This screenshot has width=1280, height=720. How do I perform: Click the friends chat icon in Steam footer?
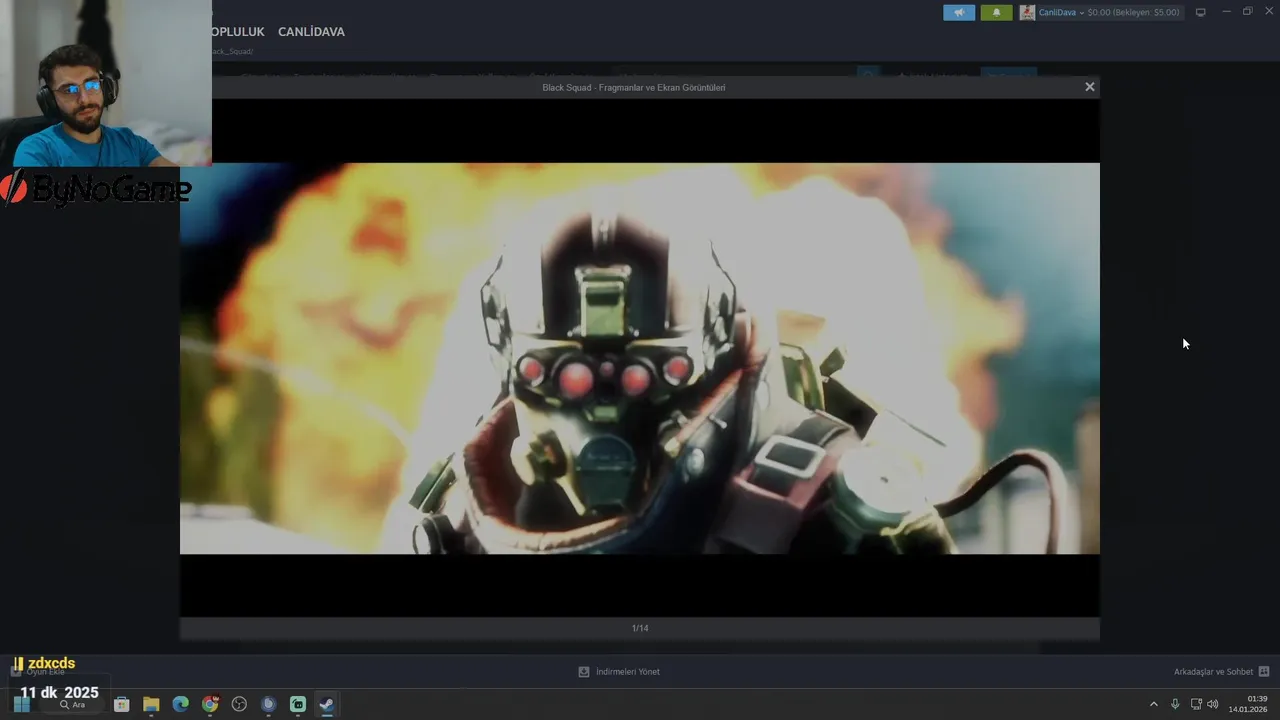[1264, 672]
